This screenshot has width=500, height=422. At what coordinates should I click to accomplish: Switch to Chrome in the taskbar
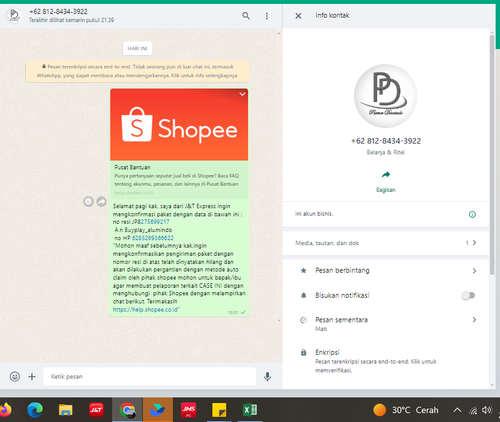click(x=127, y=410)
